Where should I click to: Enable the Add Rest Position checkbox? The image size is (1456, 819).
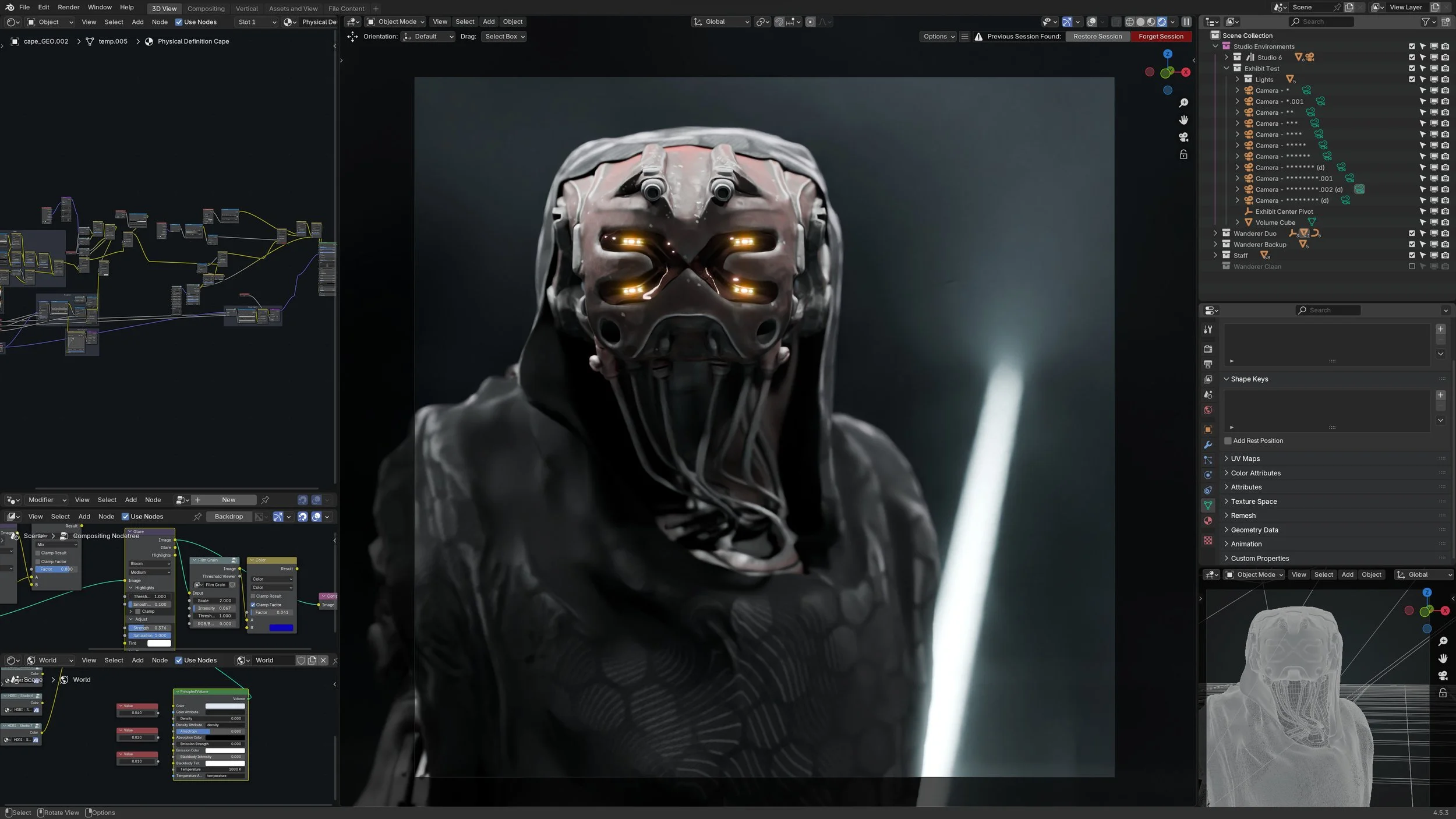coord(1228,441)
